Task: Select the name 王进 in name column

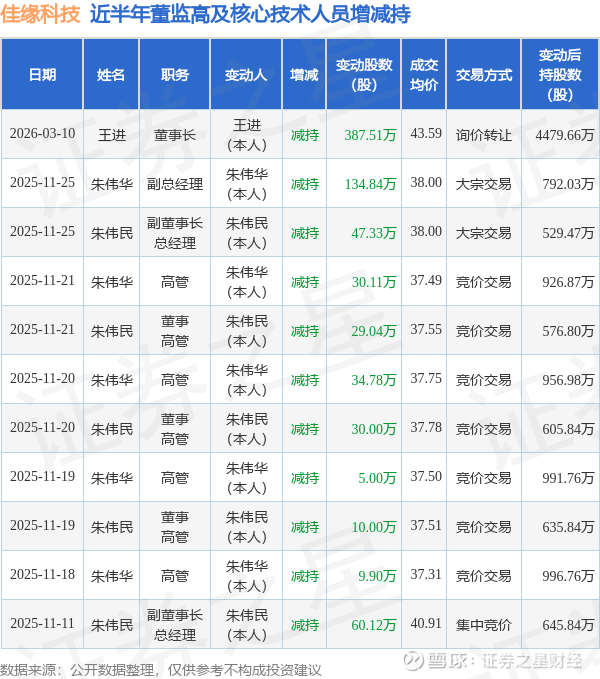Action: coord(112,135)
